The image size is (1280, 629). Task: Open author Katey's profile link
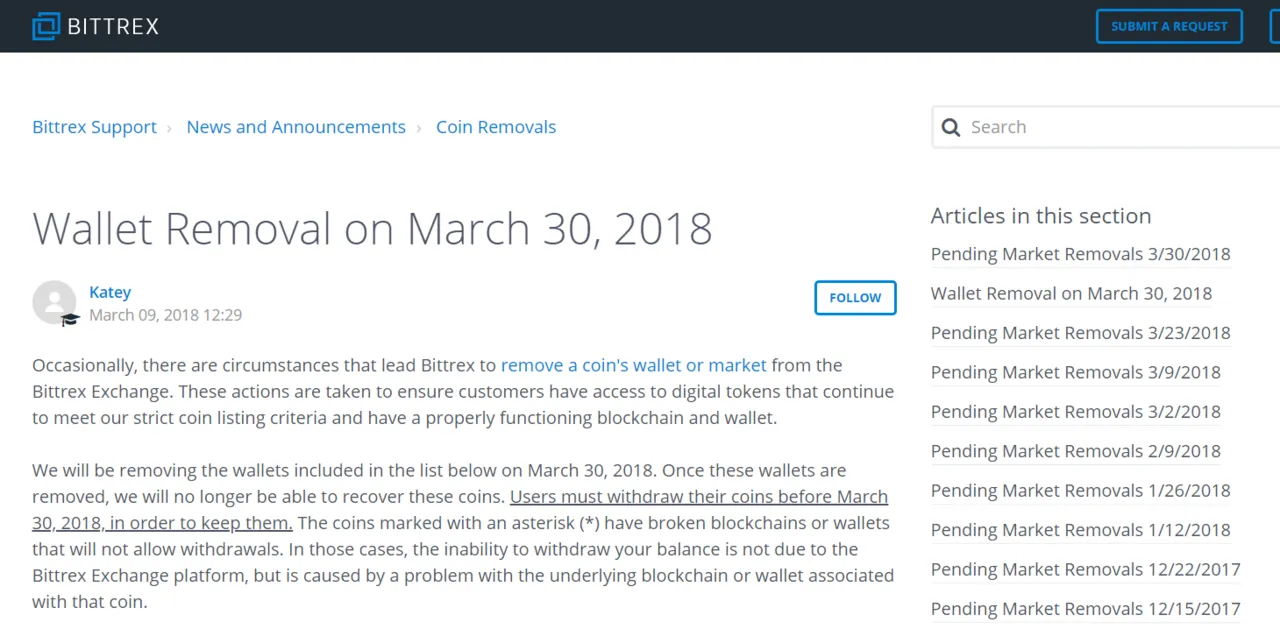(110, 292)
